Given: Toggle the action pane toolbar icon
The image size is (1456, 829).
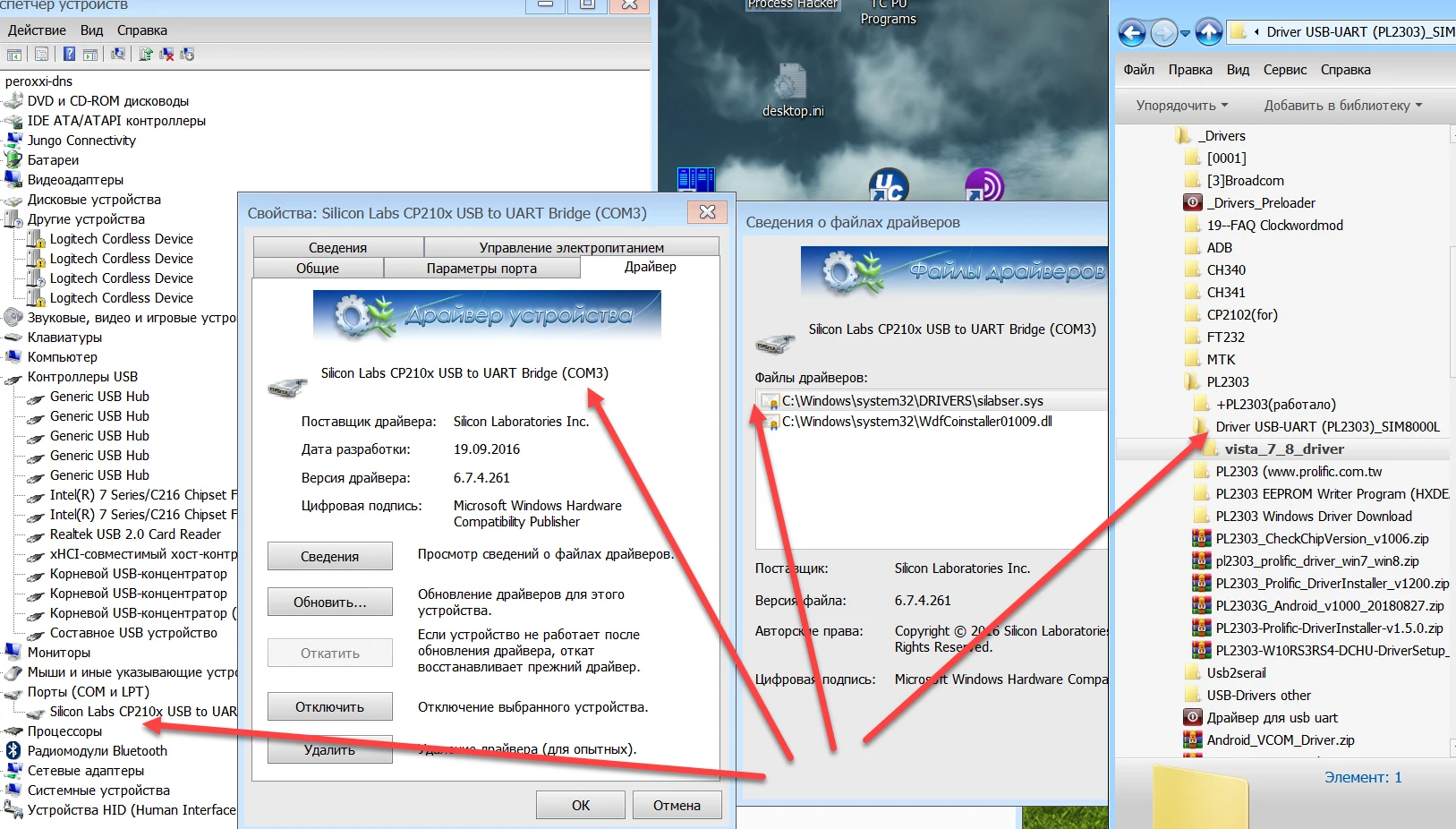Looking at the screenshot, I should (90, 55).
